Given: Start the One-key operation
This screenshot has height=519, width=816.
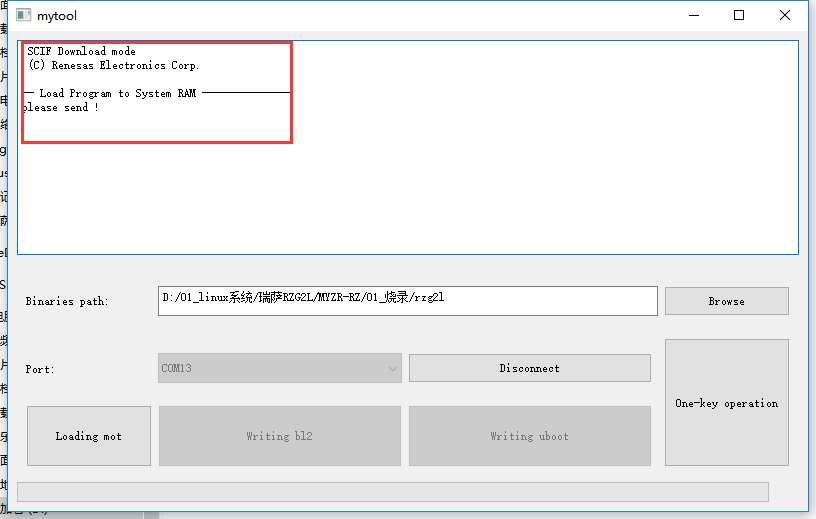Looking at the screenshot, I should 726,402.
